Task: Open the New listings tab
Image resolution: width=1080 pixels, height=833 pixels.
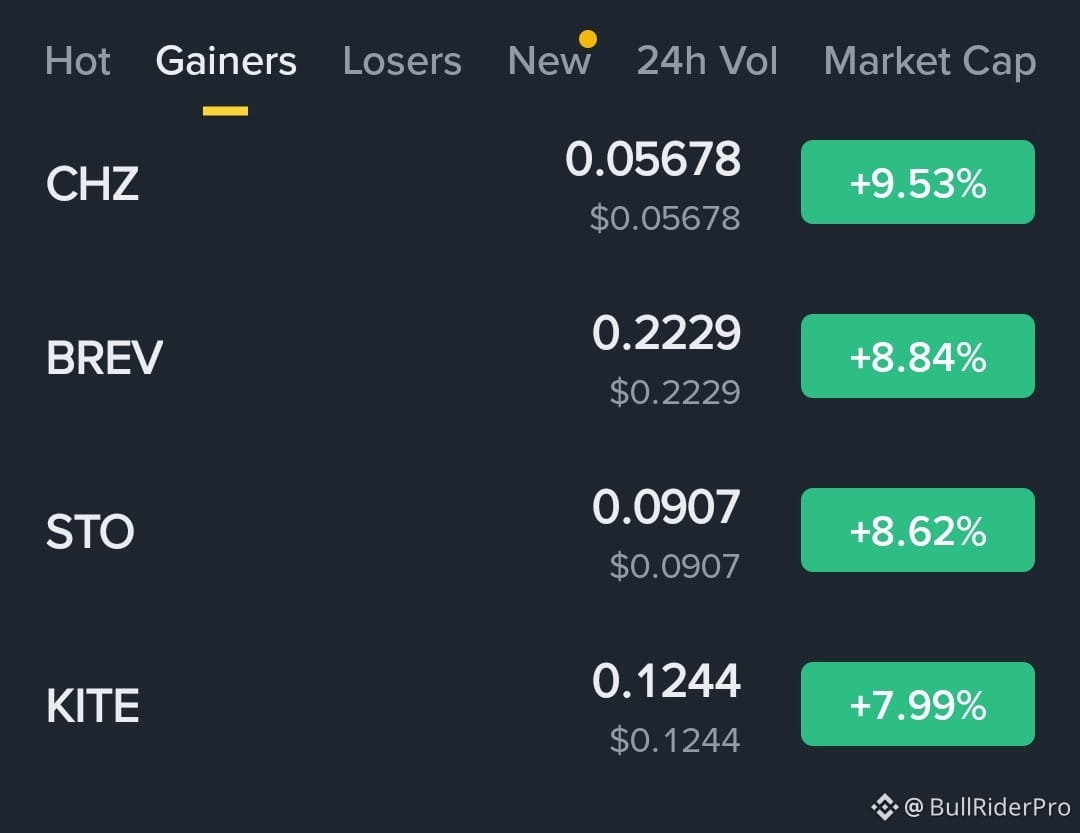Action: point(549,61)
